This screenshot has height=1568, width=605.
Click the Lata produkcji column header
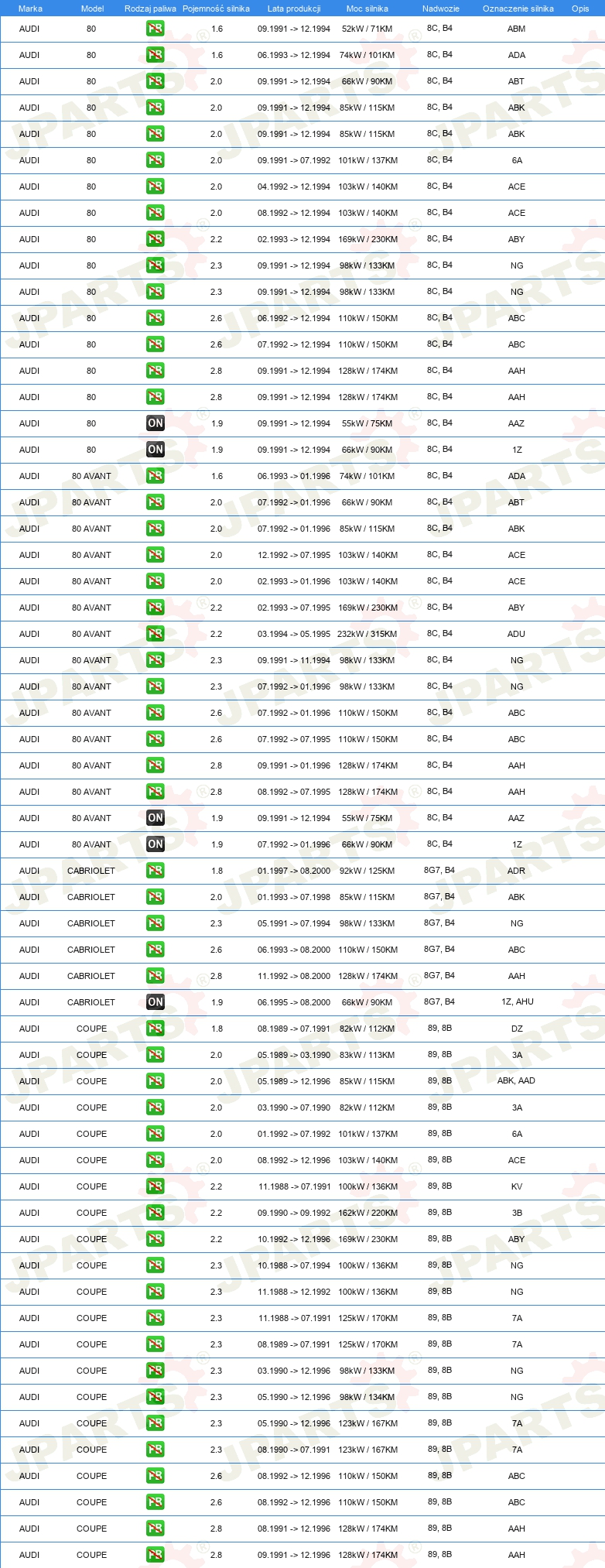(x=294, y=9)
